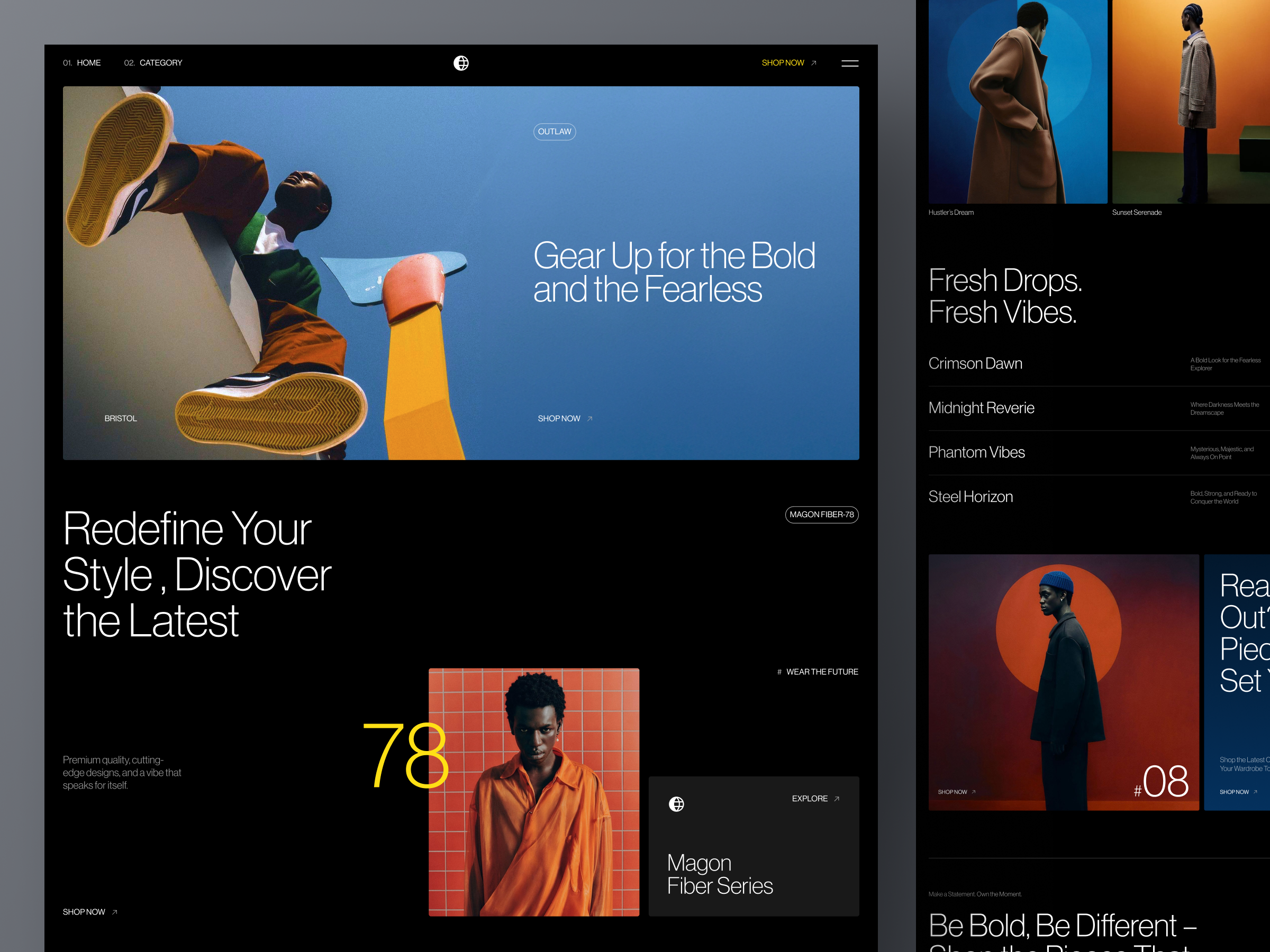Click the hashtag icon before WEAR THE FUTURE
1270x952 pixels.
click(779, 671)
